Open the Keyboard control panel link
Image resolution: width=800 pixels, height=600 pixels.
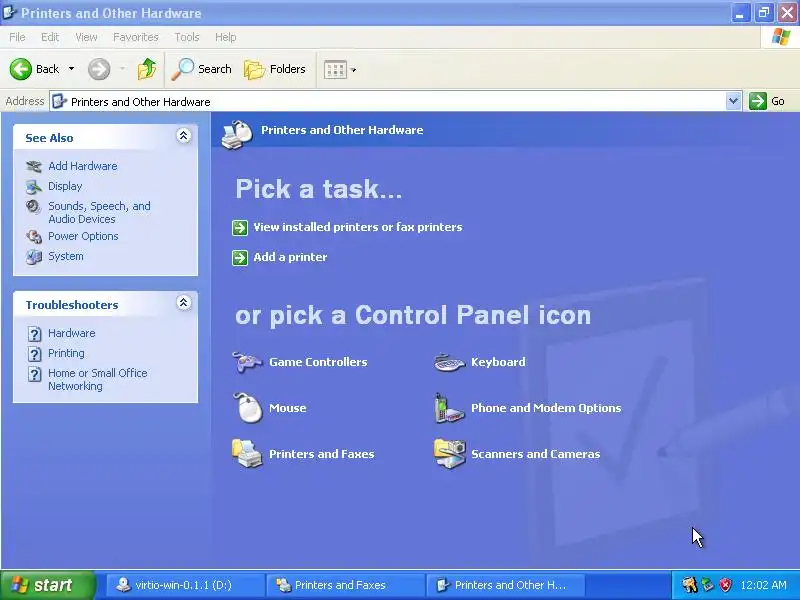pyautogui.click(x=498, y=362)
